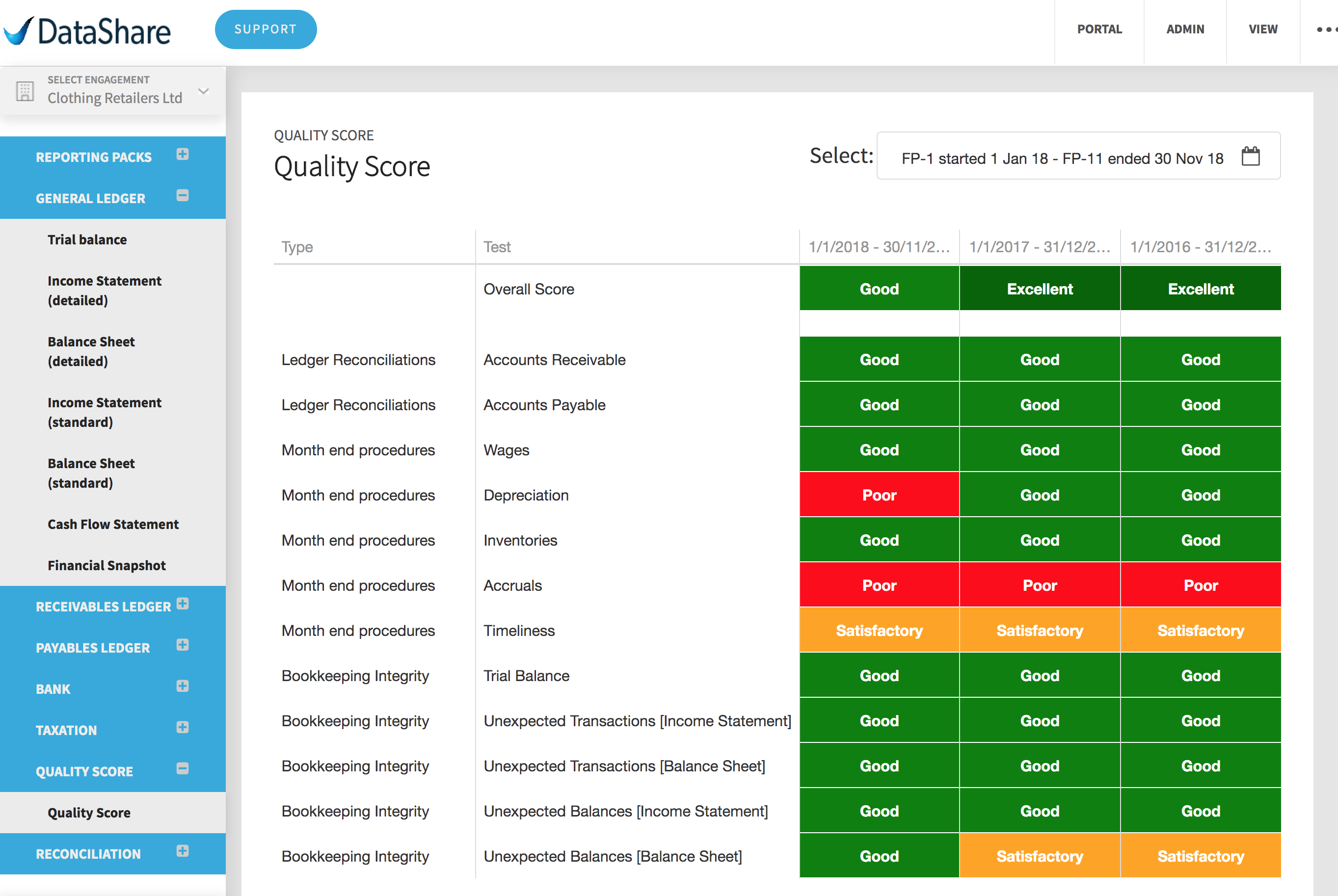Expand Payables Ledger with plus icon
The height and width of the screenshot is (896, 1338).
tap(182, 645)
